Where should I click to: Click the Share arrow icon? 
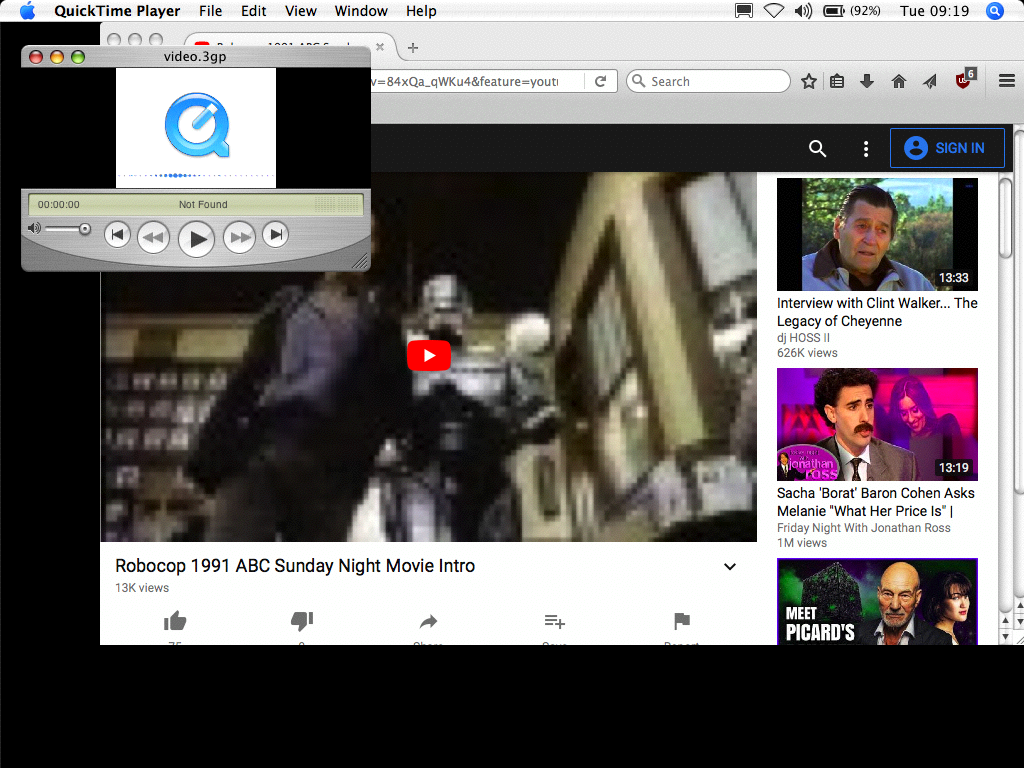click(428, 621)
